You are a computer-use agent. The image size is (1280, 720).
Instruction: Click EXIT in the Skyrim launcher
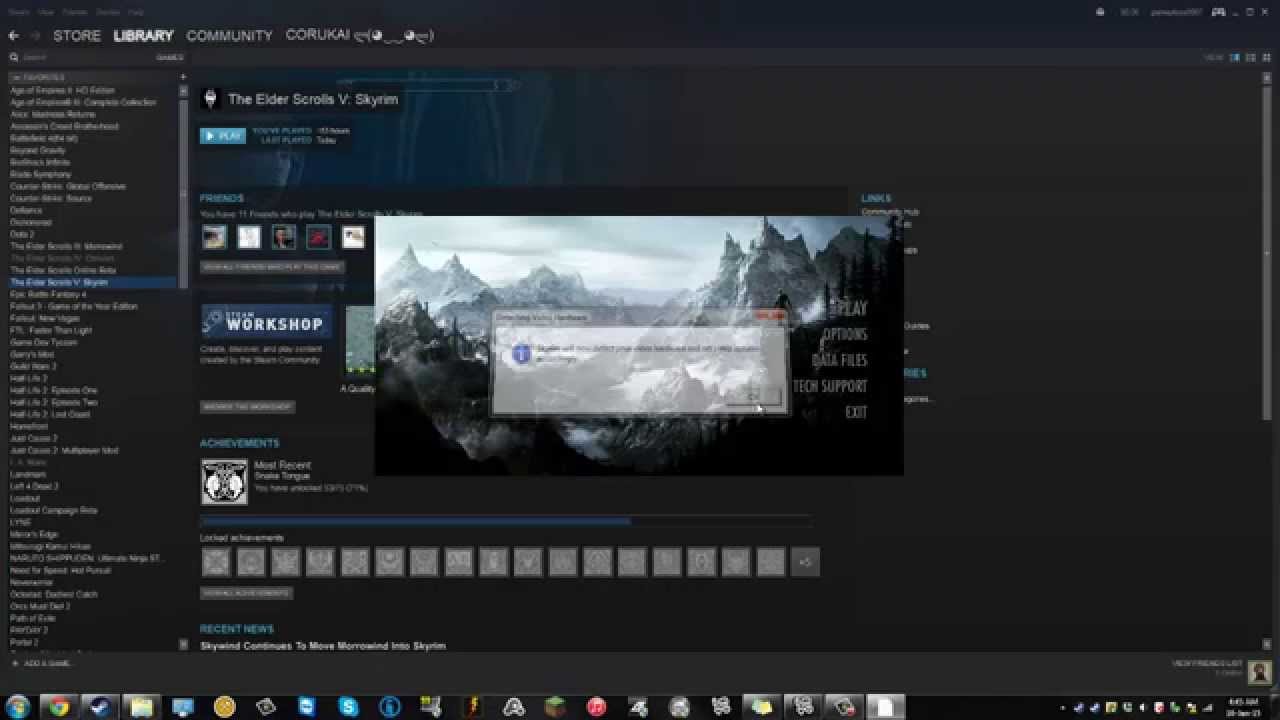point(856,412)
